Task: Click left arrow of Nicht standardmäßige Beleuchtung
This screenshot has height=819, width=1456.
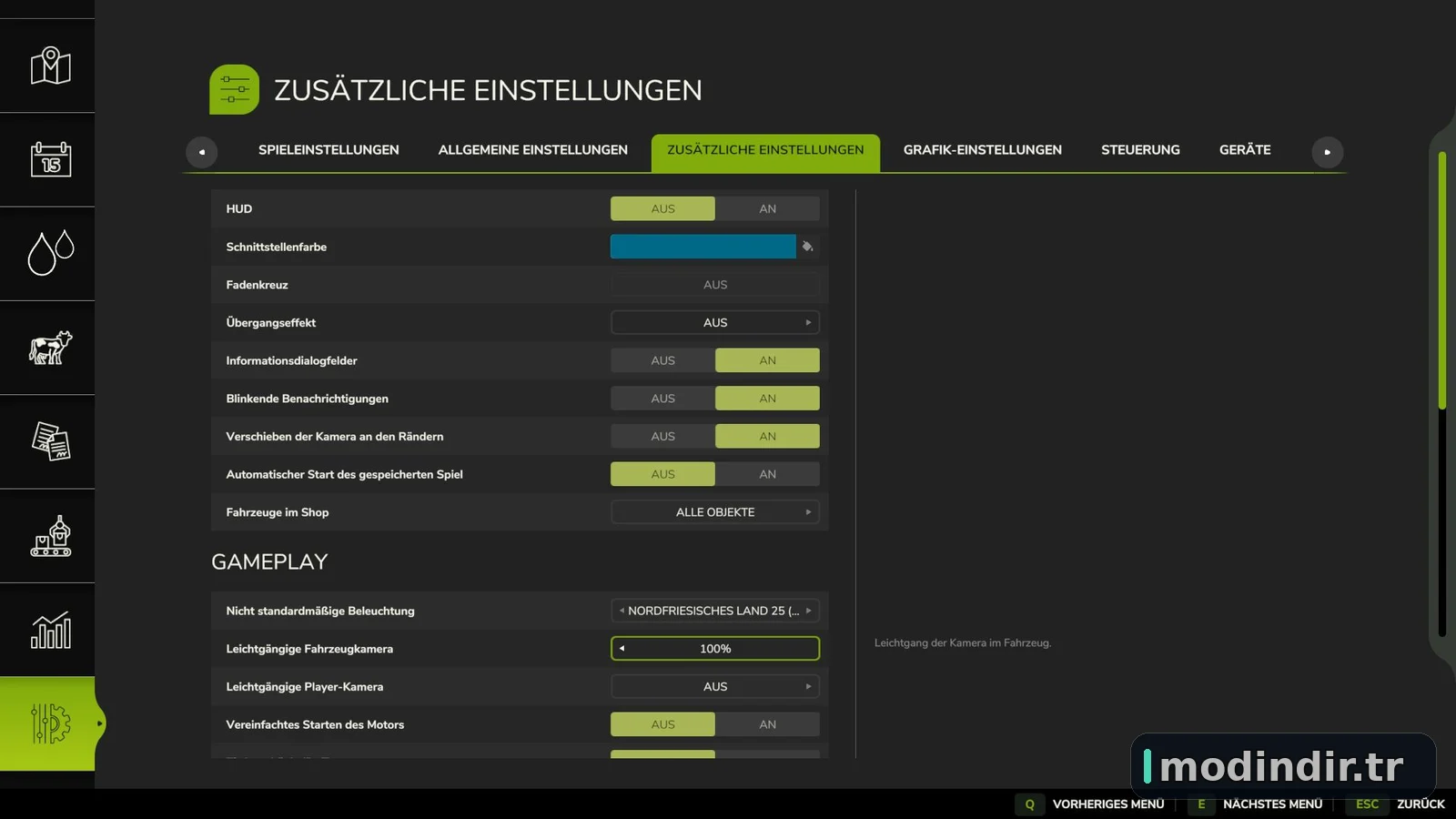Action: point(622,611)
